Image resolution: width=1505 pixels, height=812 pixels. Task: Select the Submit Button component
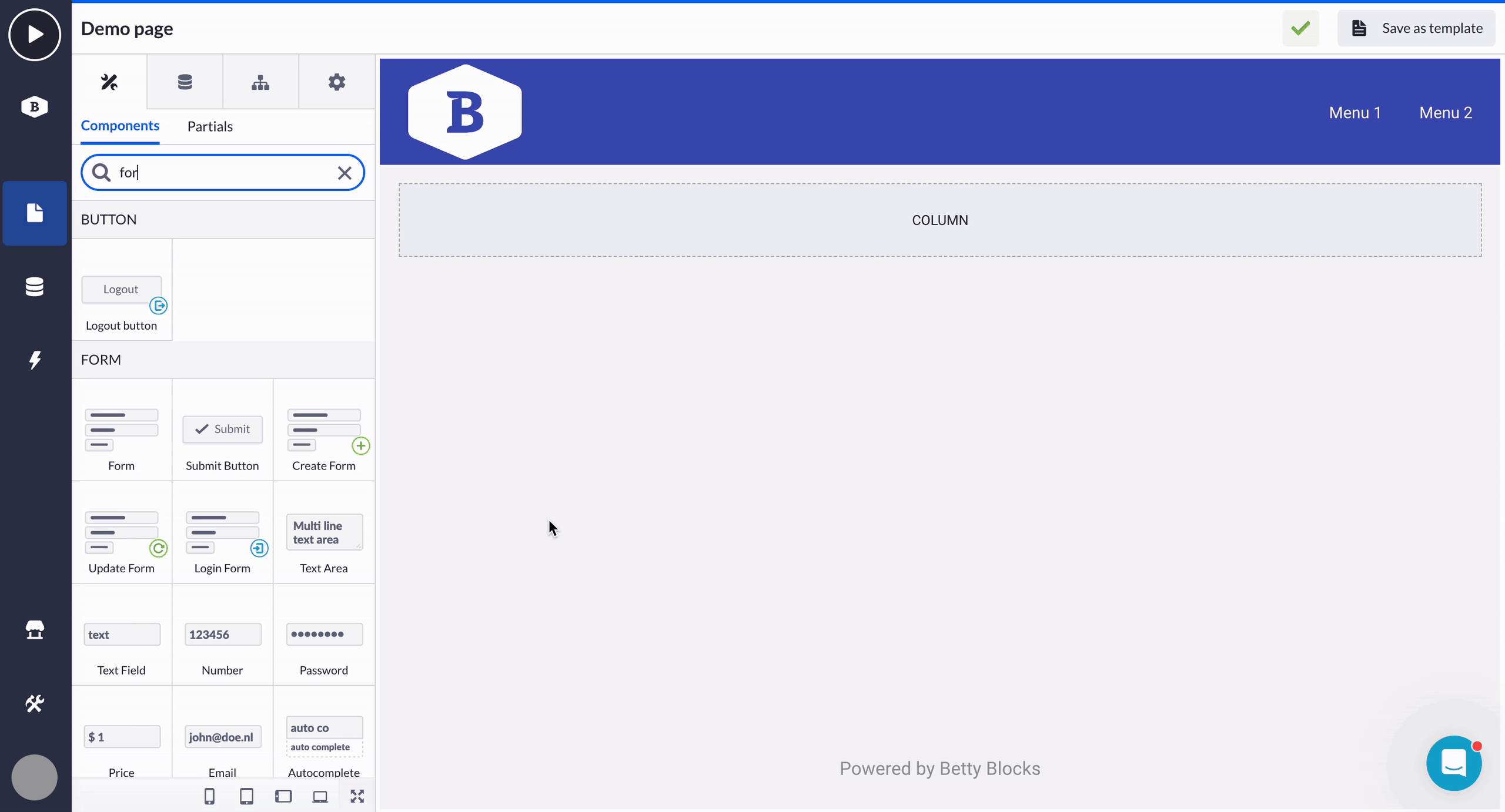222,430
